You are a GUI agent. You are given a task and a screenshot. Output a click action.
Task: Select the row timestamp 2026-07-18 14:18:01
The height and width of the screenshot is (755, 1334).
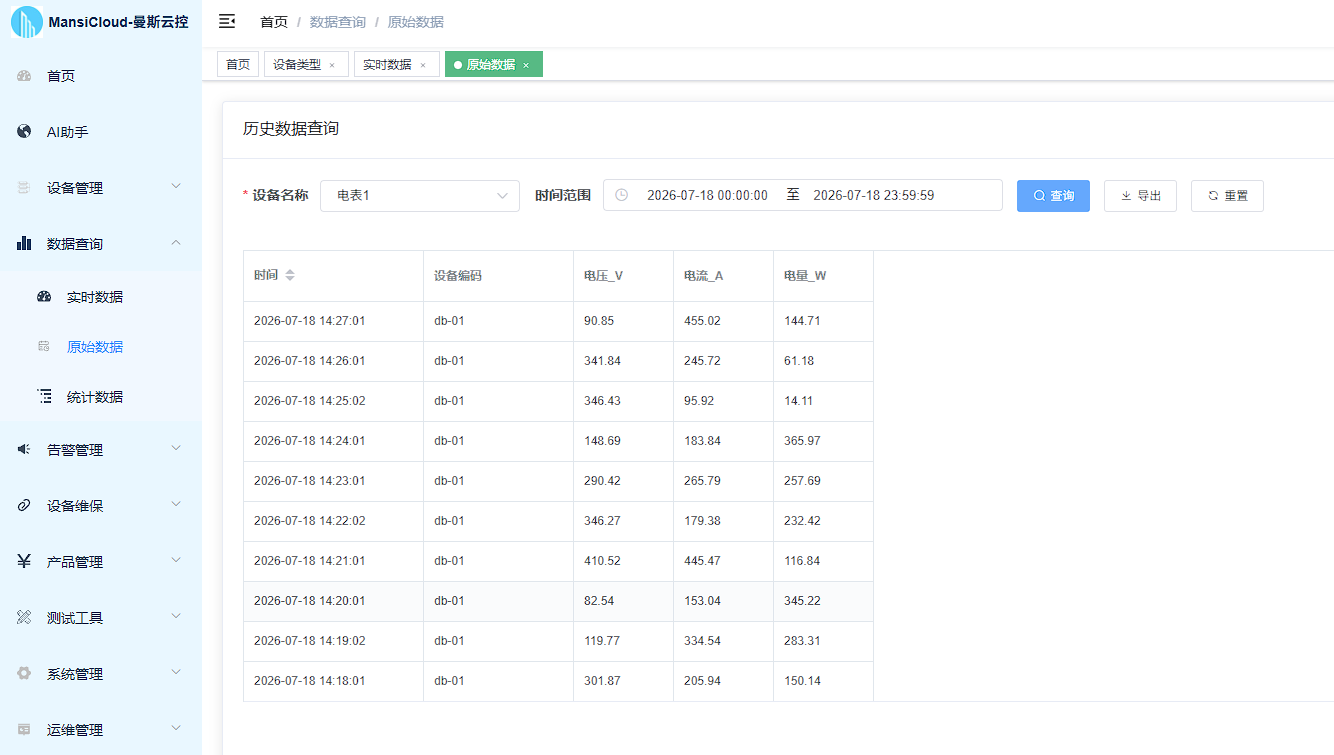tap(309, 681)
